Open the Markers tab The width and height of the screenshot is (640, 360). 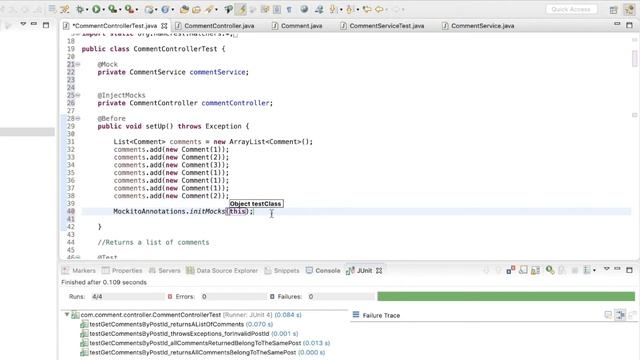tap(79, 271)
